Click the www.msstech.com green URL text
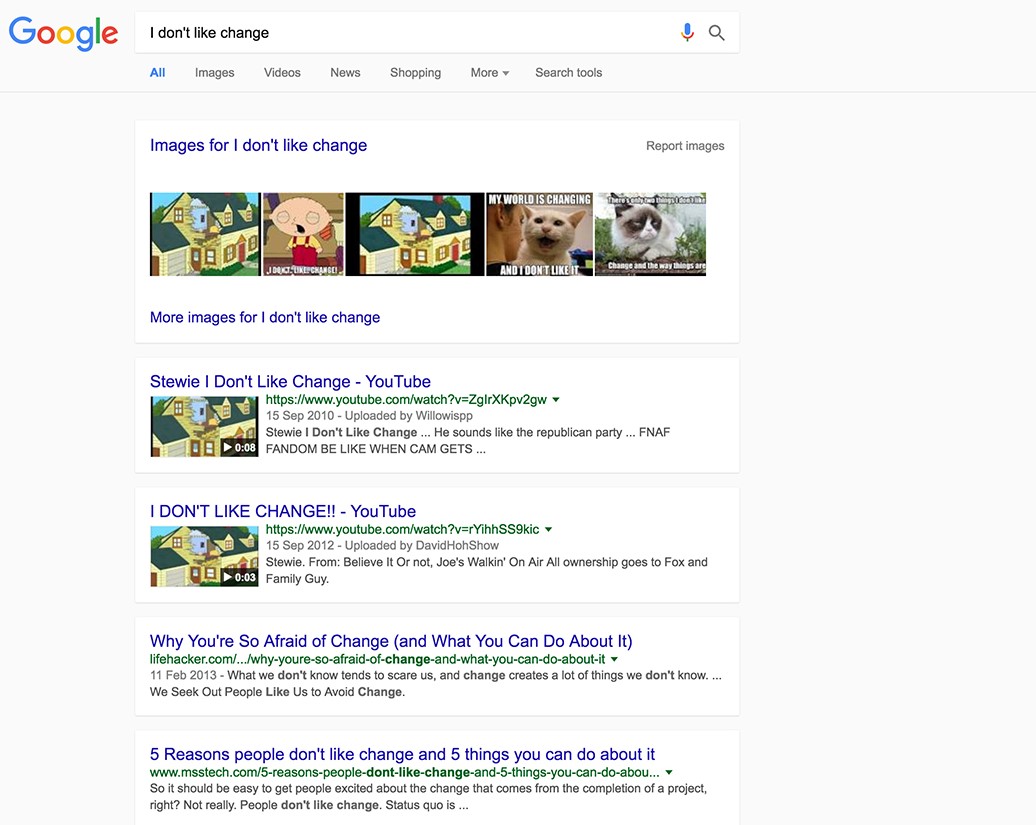The height and width of the screenshot is (825, 1036). (x=404, y=772)
